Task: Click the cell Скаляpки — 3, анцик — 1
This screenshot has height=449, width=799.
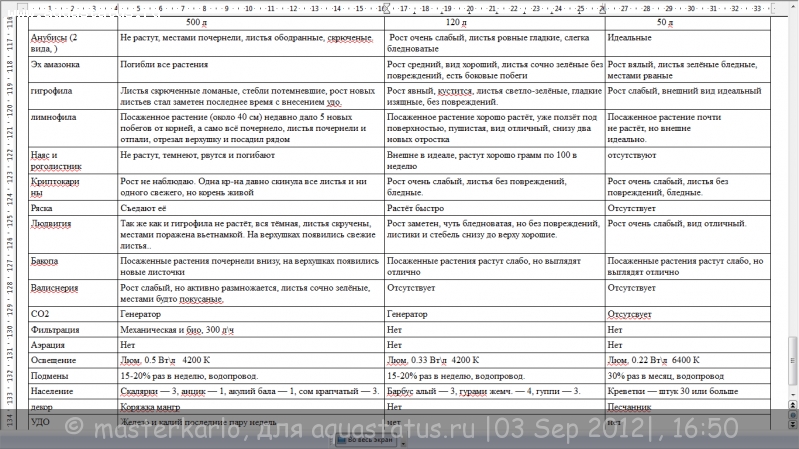Action: click(250, 391)
